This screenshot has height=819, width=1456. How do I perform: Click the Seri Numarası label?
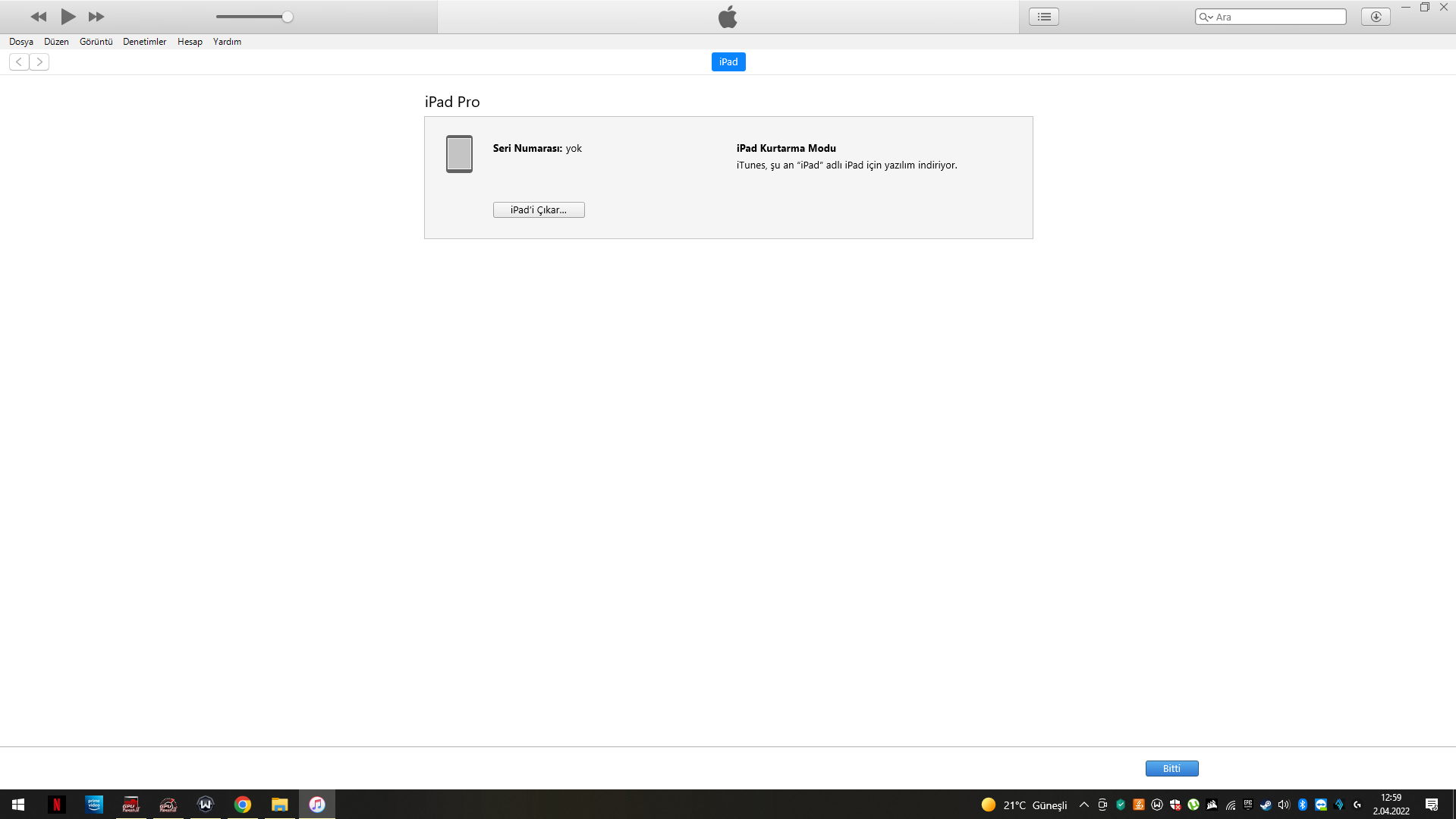point(527,149)
